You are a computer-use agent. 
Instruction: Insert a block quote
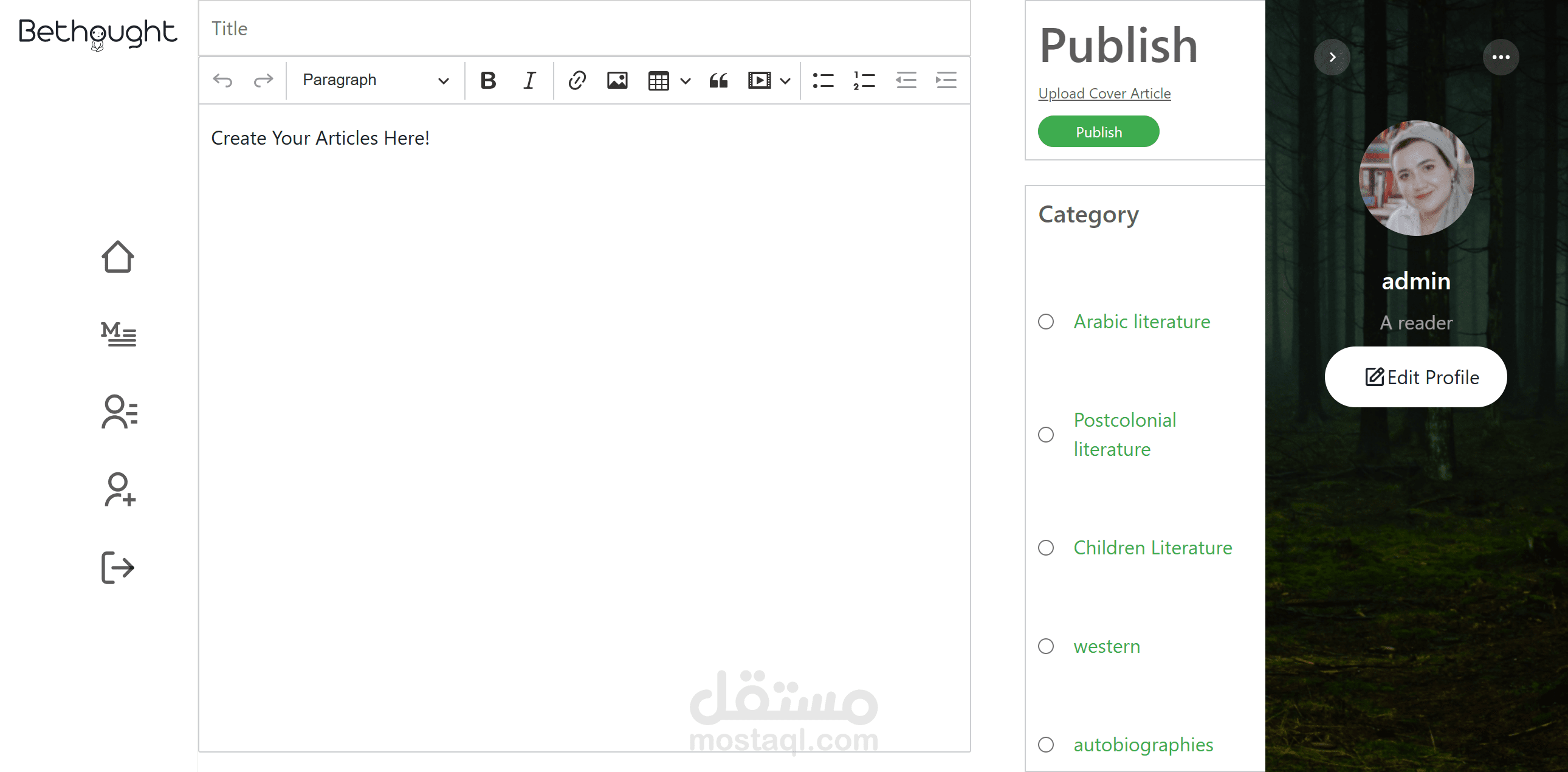718,80
